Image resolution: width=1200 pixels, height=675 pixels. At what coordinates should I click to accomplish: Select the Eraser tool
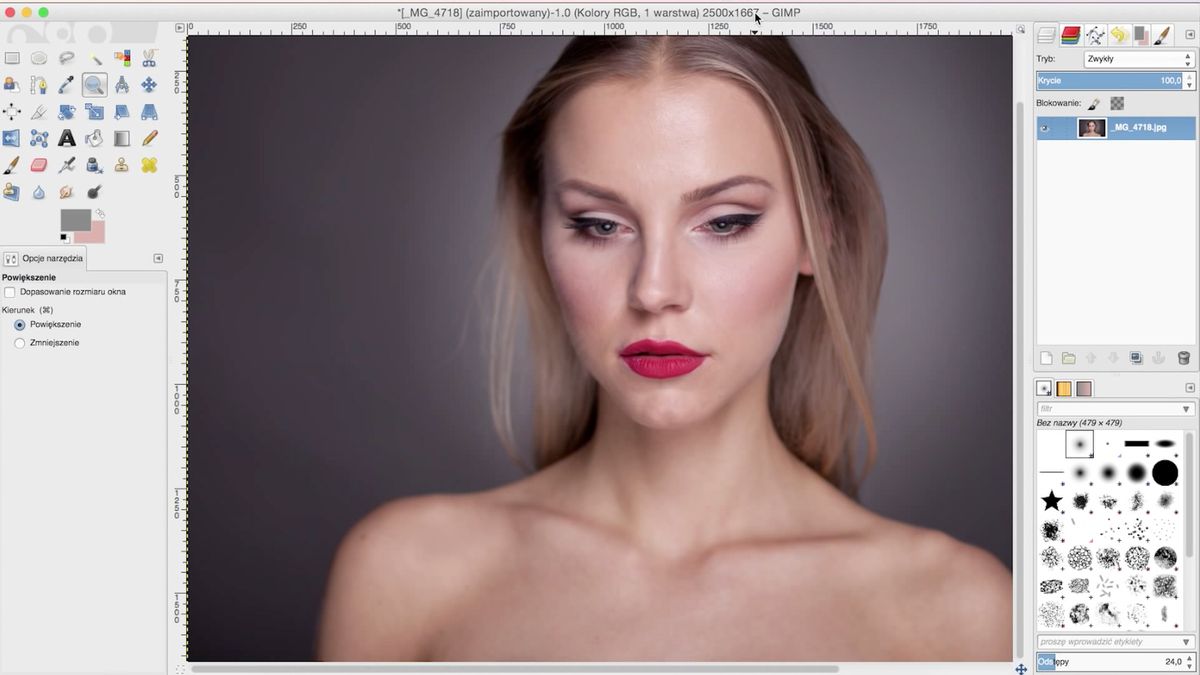[x=39, y=165]
